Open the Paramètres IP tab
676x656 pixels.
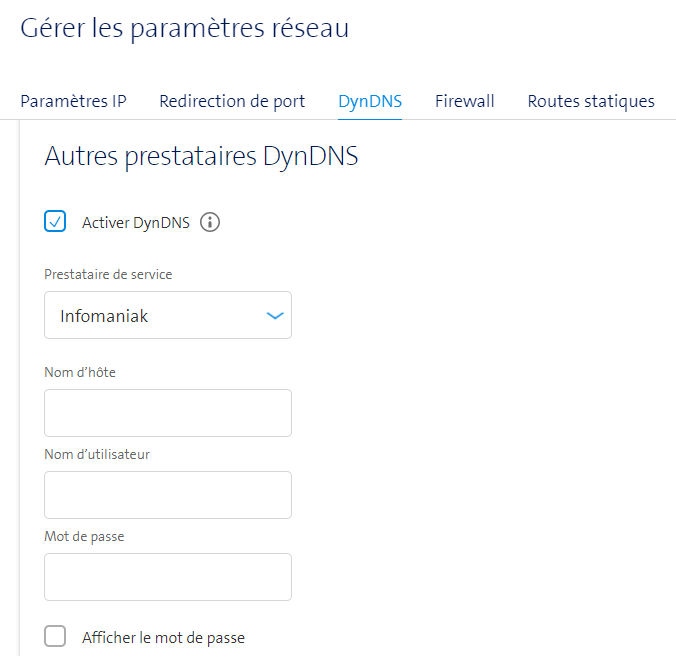73,101
